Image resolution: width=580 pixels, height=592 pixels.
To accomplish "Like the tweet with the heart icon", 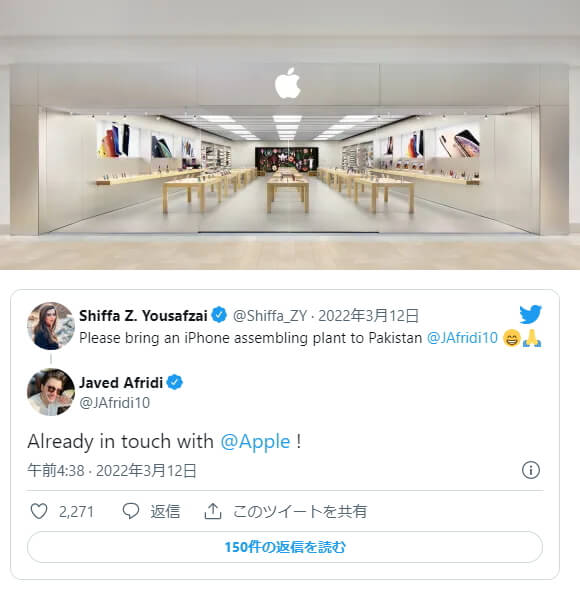I will [39, 512].
